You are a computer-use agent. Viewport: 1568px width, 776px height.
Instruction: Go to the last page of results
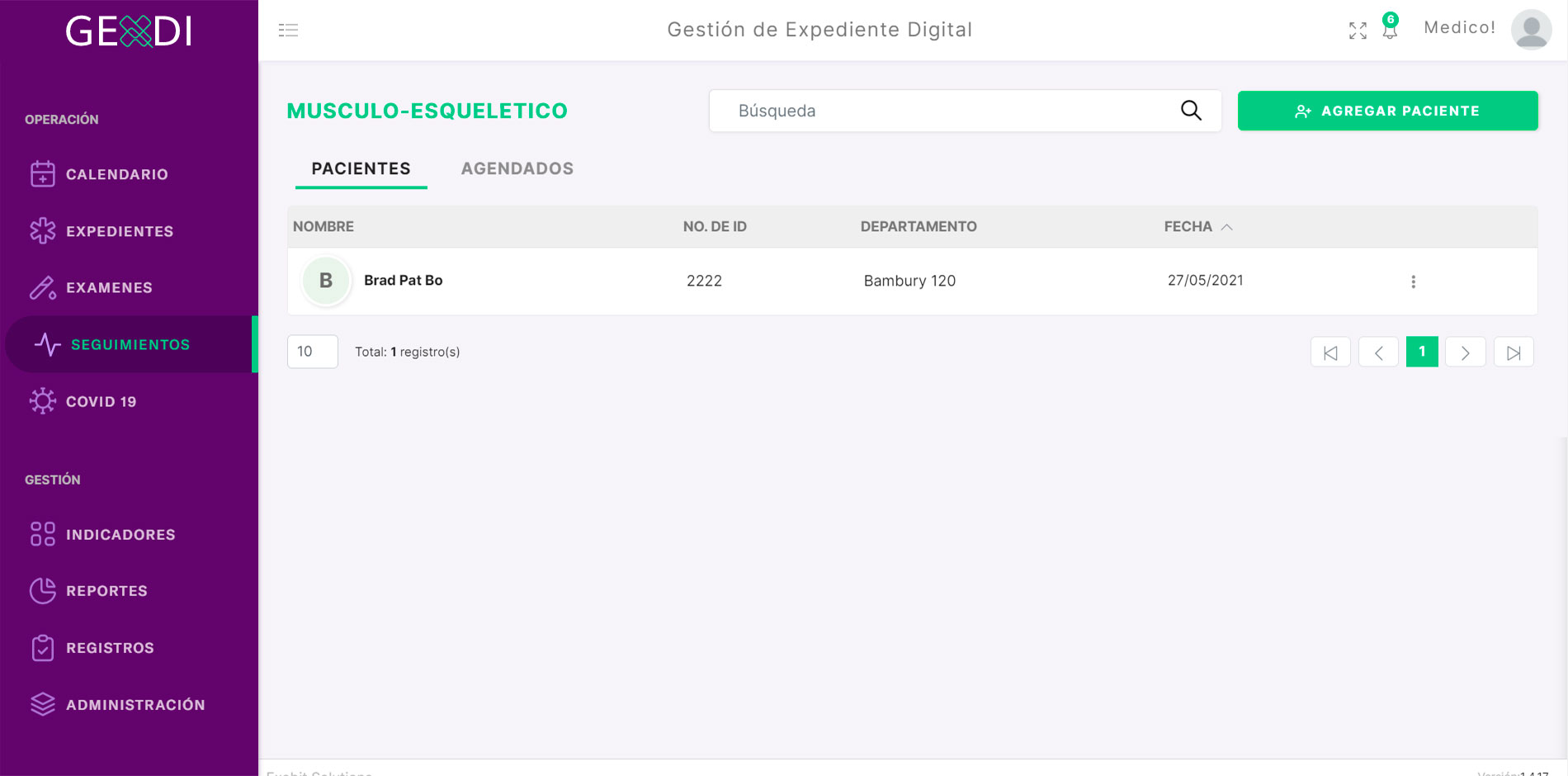(1514, 353)
